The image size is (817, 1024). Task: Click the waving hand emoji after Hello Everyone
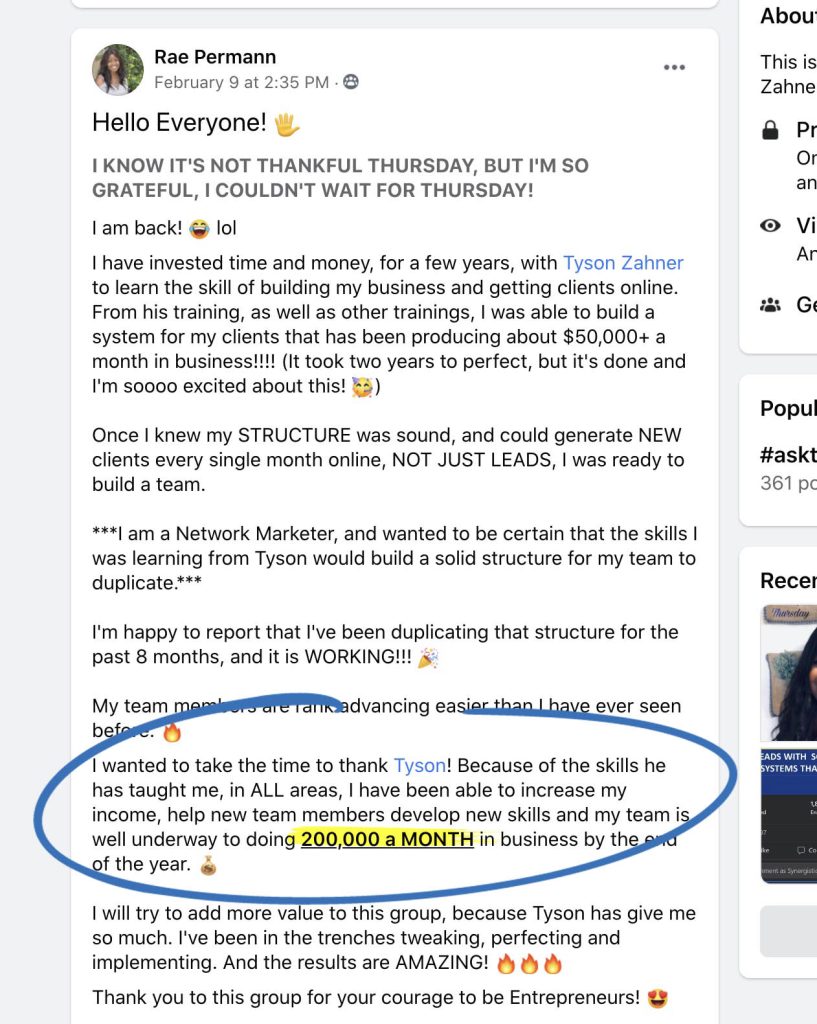(x=287, y=123)
